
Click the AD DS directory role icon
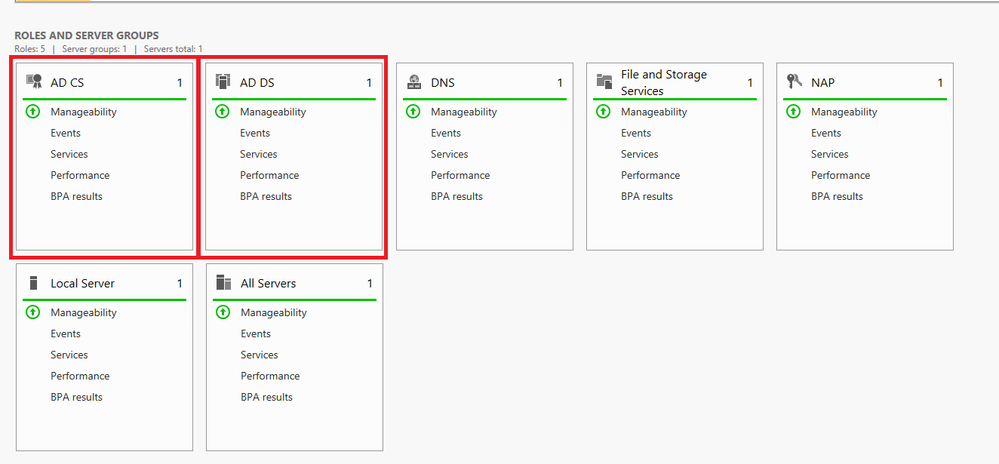coord(223,82)
